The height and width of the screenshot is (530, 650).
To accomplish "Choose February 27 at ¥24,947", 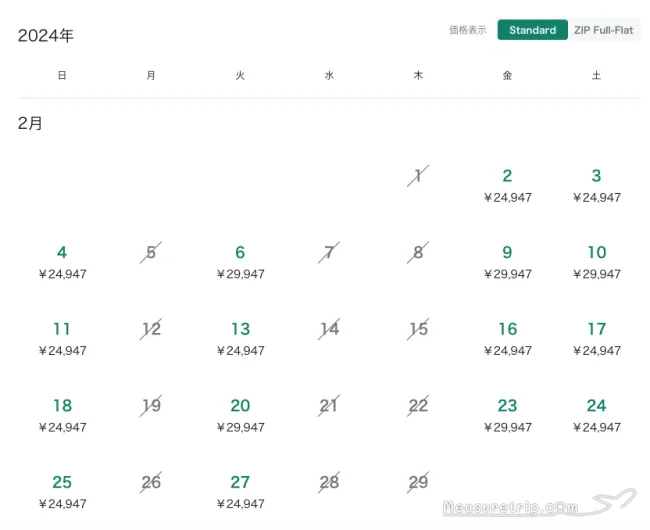I will click(x=240, y=492).
